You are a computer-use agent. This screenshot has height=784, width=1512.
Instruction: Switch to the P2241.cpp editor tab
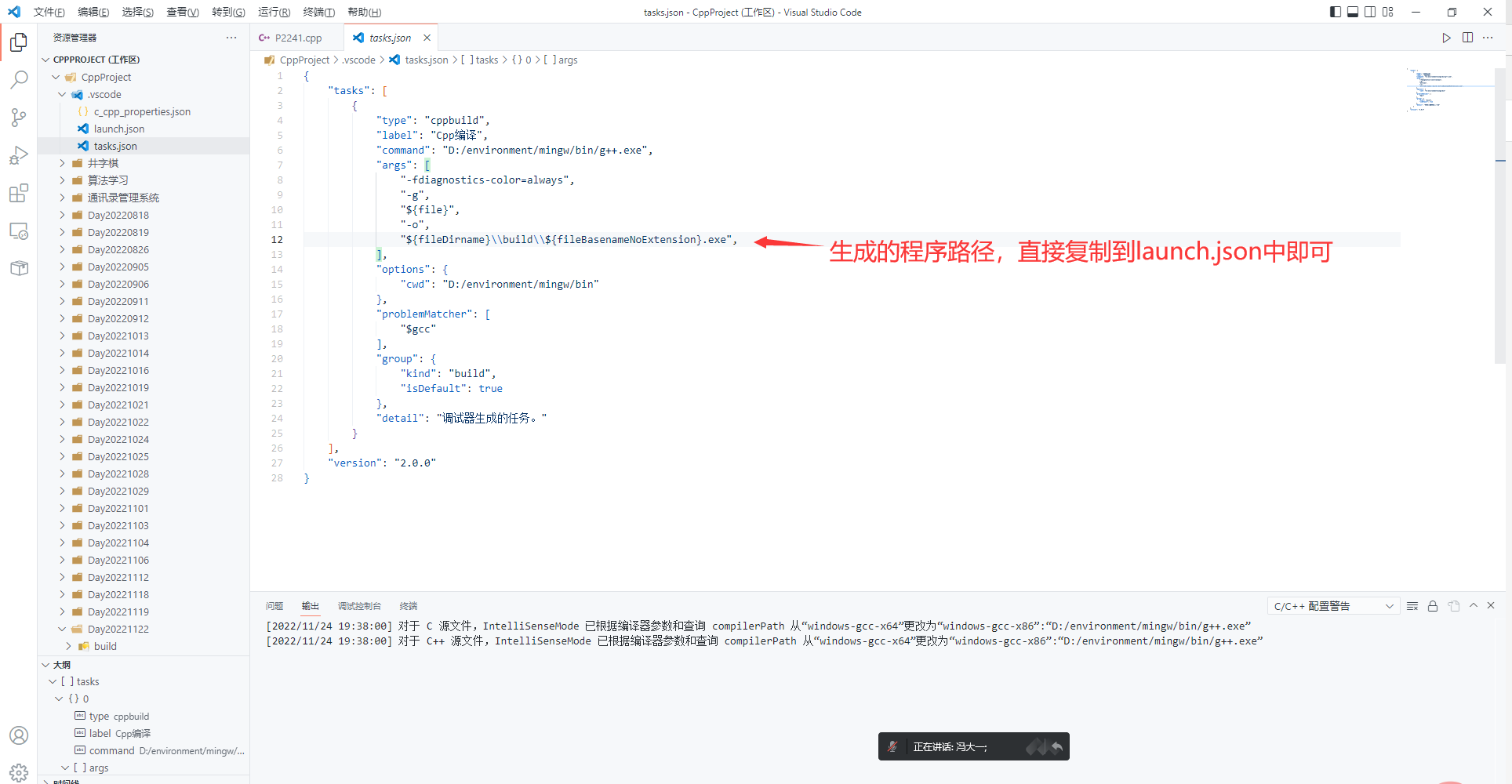click(298, 38)
